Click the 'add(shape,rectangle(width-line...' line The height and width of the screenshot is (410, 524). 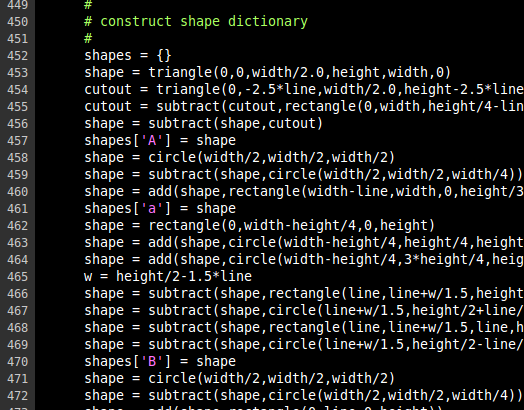click(304, 192)
